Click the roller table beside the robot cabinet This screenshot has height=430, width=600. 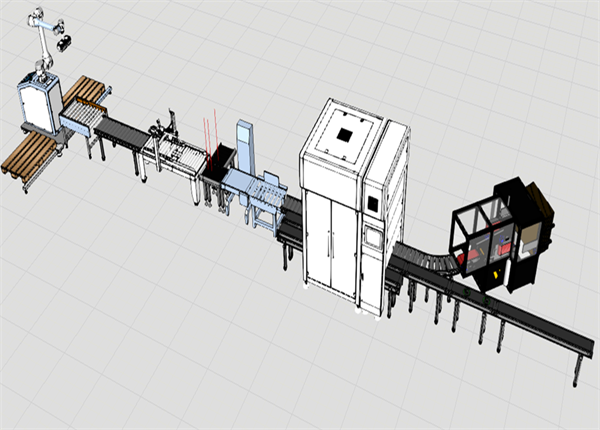point(82,124)
